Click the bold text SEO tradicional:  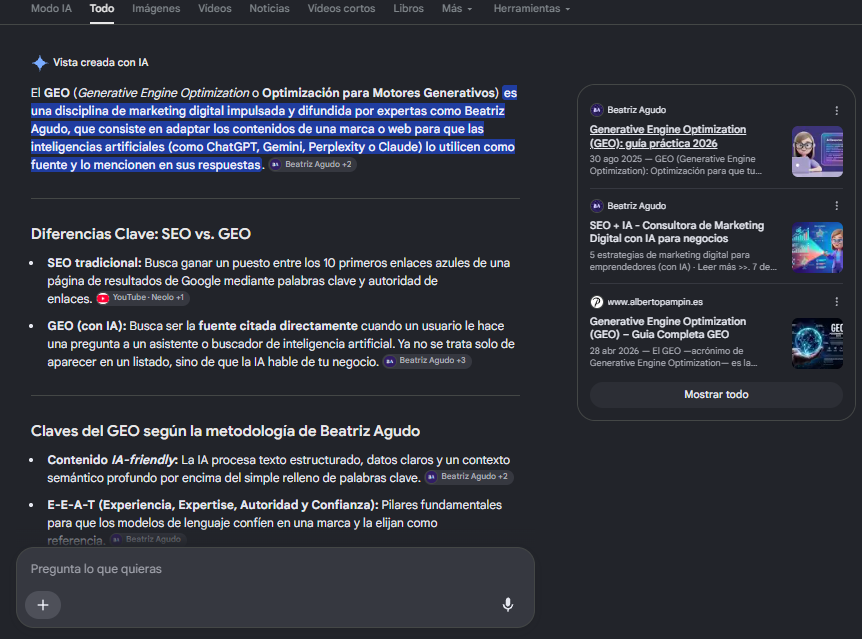(95, 263)
